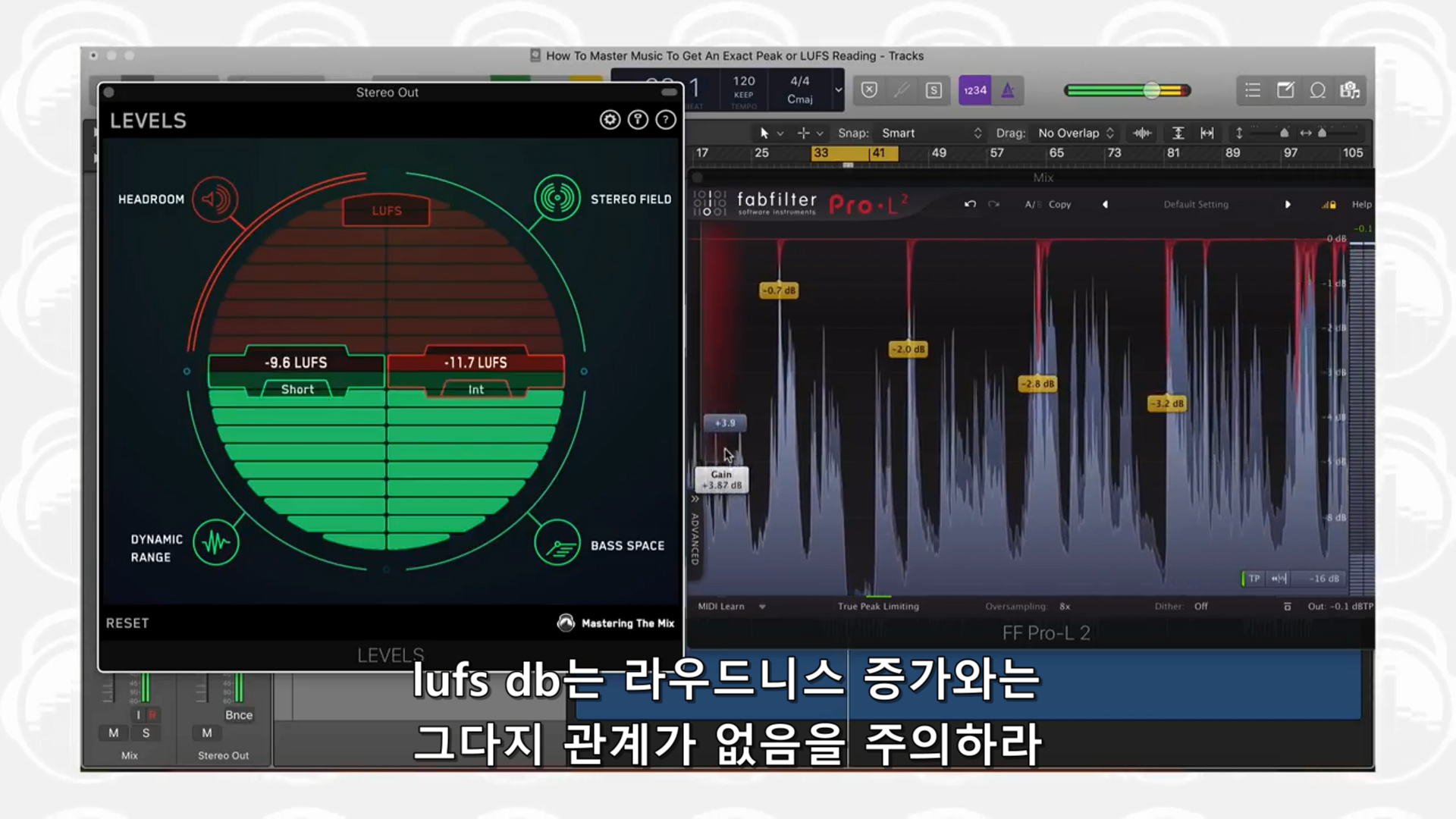Click the +3.9 gain slider handle
This screenshot has height=819, width=1456.
coord(725,423)
